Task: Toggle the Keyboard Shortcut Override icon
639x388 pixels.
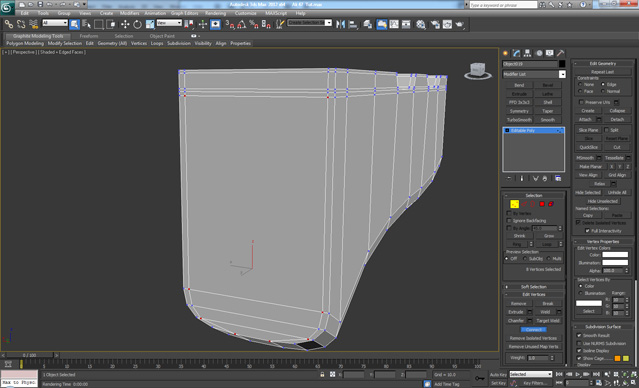Action: coord(215,24)
